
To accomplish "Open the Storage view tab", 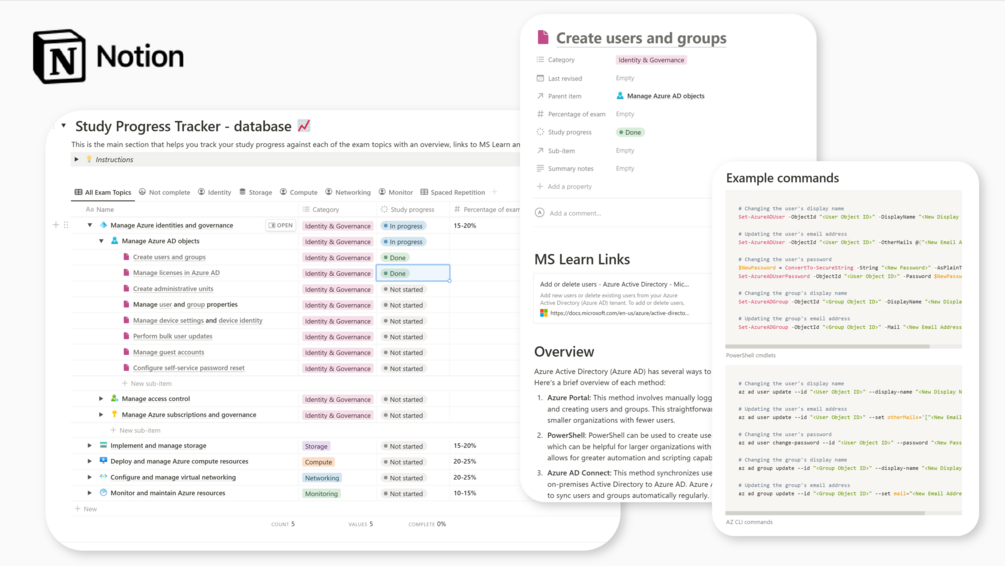I will 256,192.
